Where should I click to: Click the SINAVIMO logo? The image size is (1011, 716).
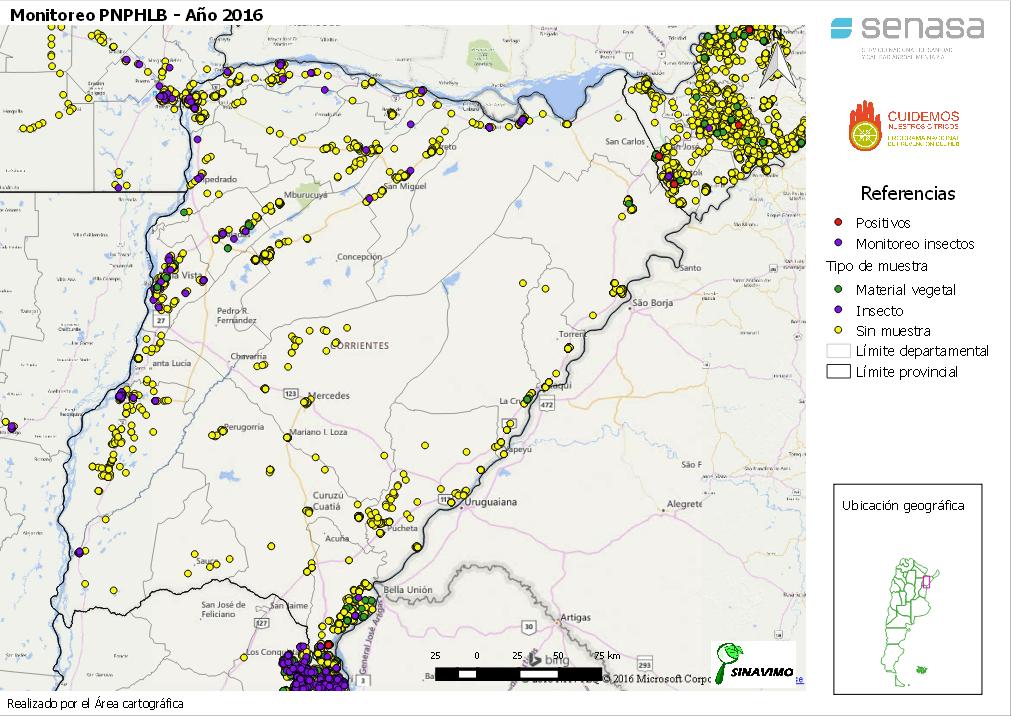coord(753,663)
